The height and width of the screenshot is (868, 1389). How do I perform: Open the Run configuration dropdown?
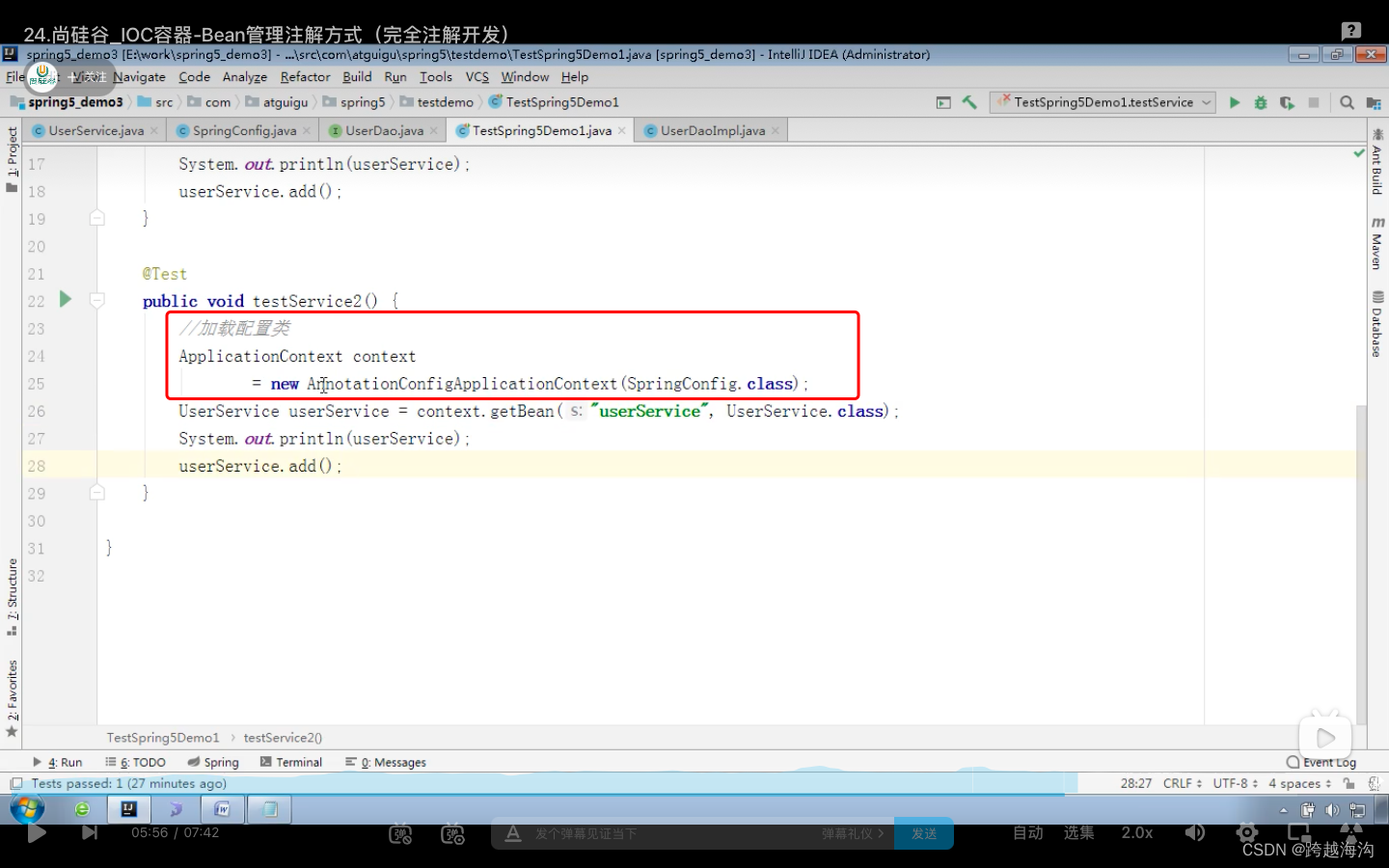(1103, 102)
